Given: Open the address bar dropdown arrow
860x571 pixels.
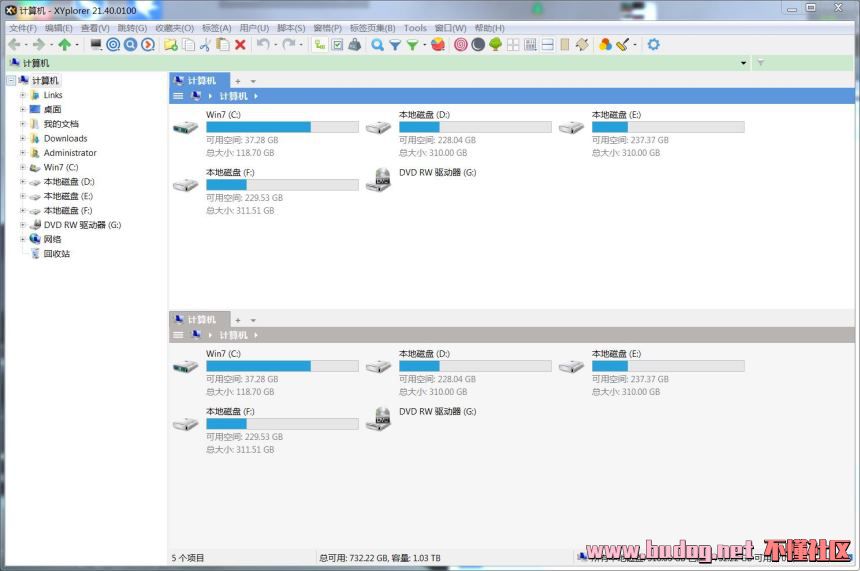Looking at the screenshot, I should pyautogui.click(x=744, y=63).
